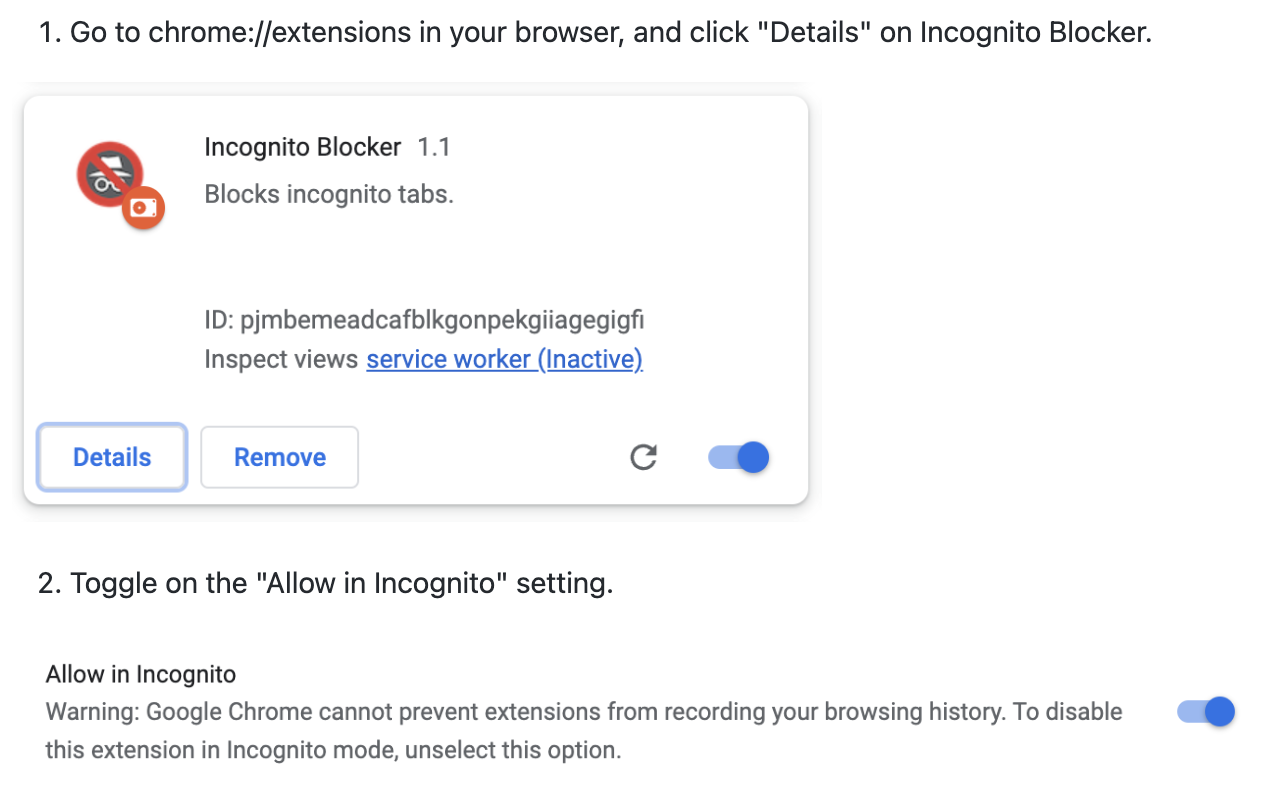Click the camera badge on the extension icon
The image size is (1280, 800).
pyautogui.click(x=143, y=207)
